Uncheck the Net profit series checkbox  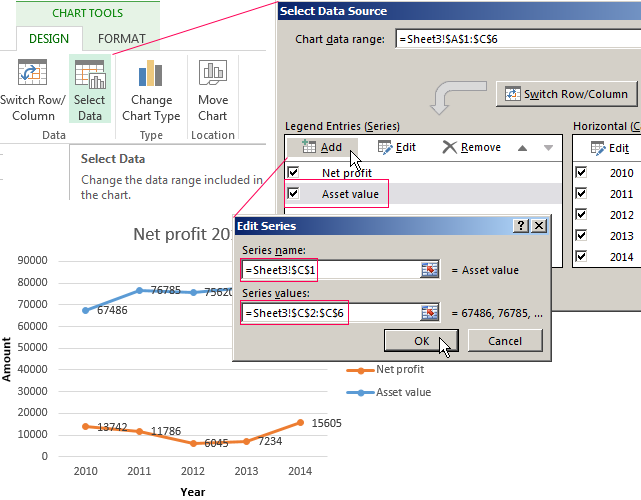pos(293,172)
